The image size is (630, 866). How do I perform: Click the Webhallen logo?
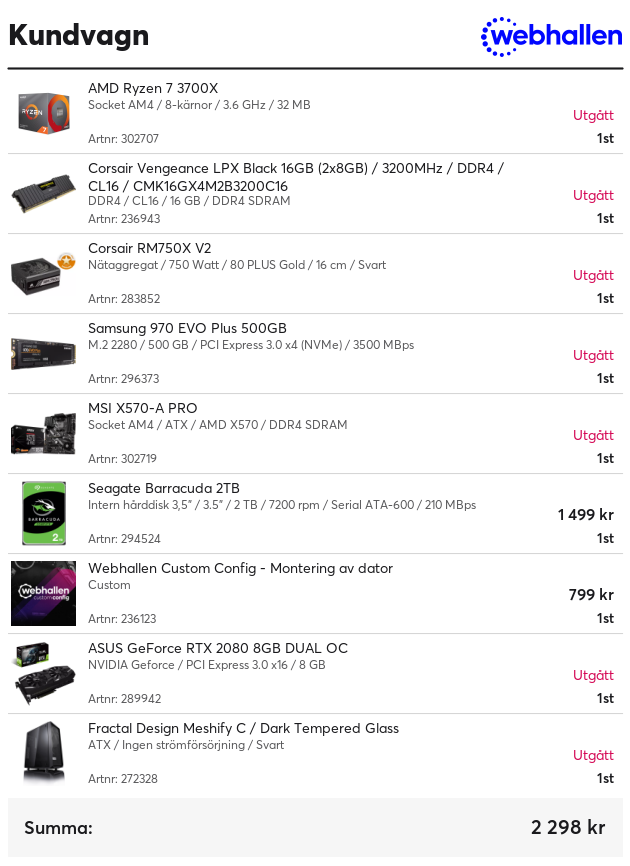point(552,36)
